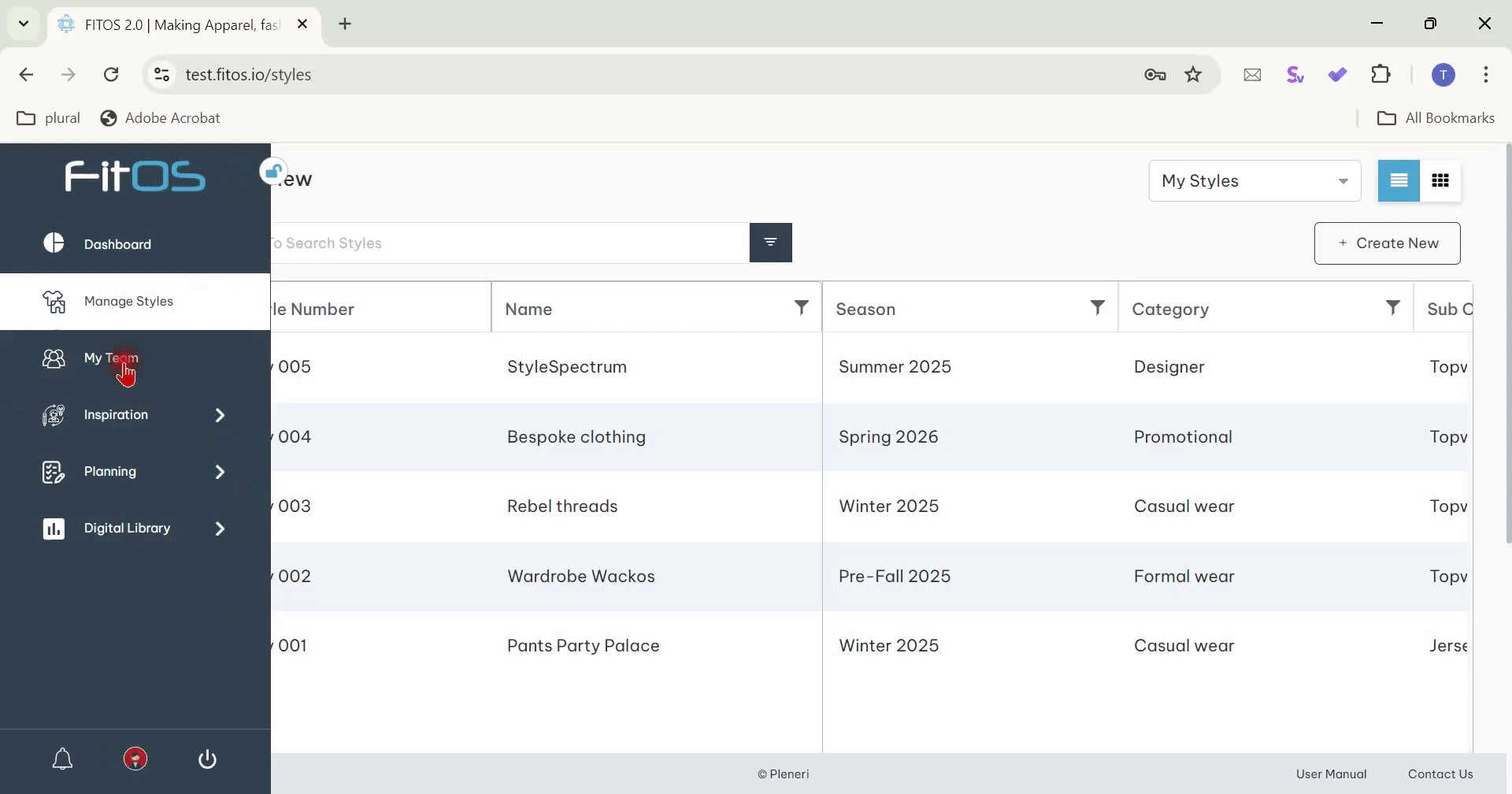Expand the Digital Library submenu chevron

tap(220, 529)
